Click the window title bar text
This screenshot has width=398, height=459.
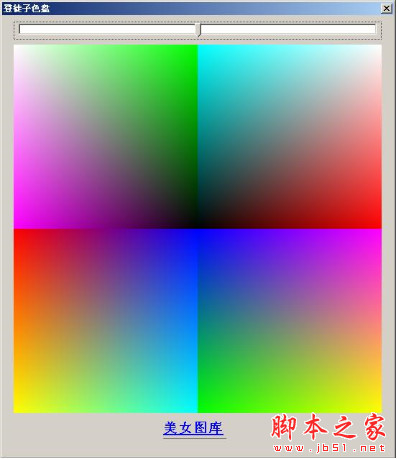pos(27,8)
